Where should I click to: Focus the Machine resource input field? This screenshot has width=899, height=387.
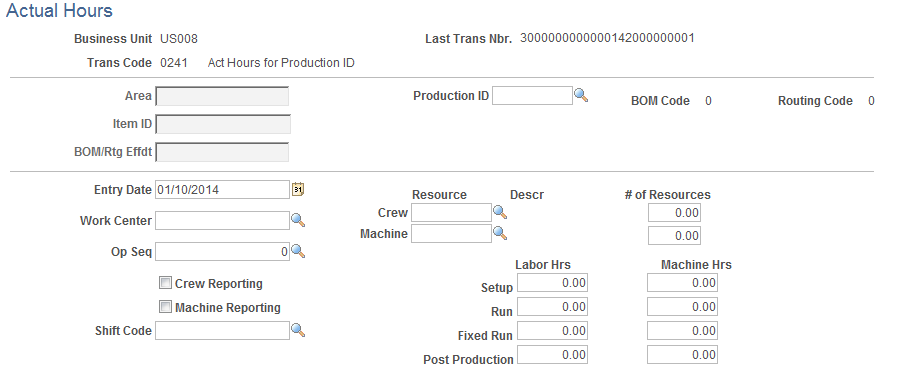(x=451, y=233)
